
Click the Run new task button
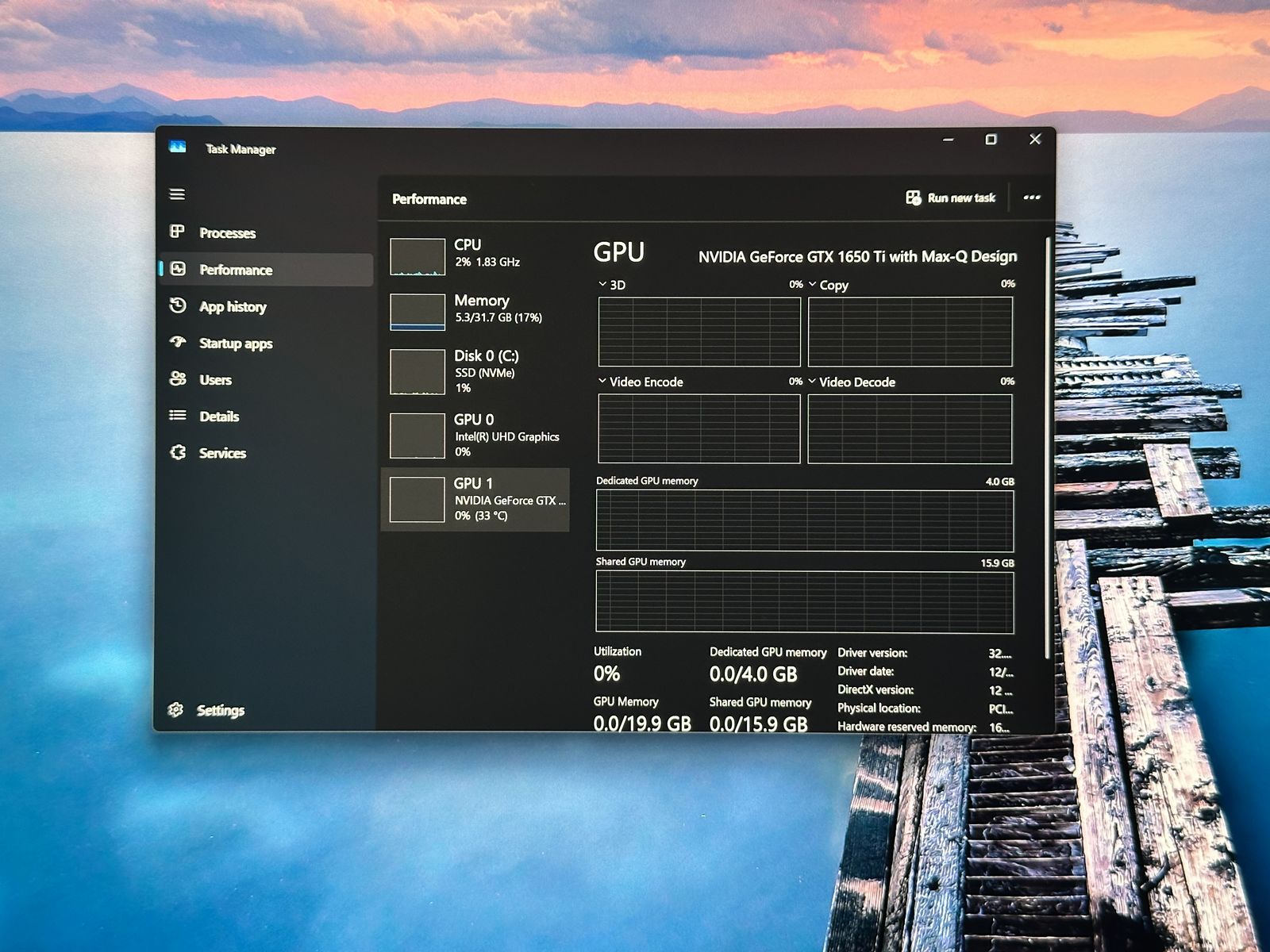tap(951, 198)
